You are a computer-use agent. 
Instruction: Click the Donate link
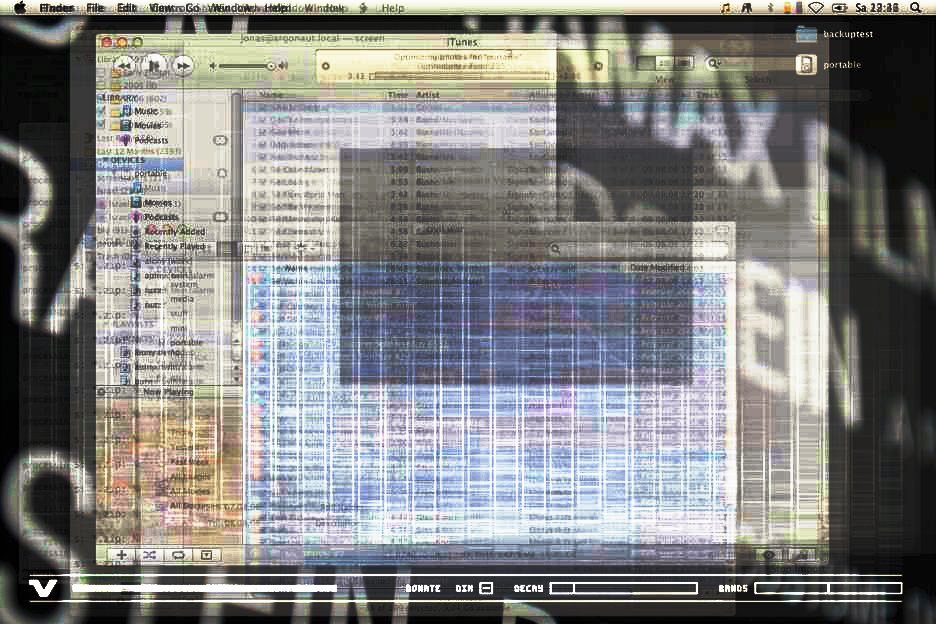pos(423,588)
